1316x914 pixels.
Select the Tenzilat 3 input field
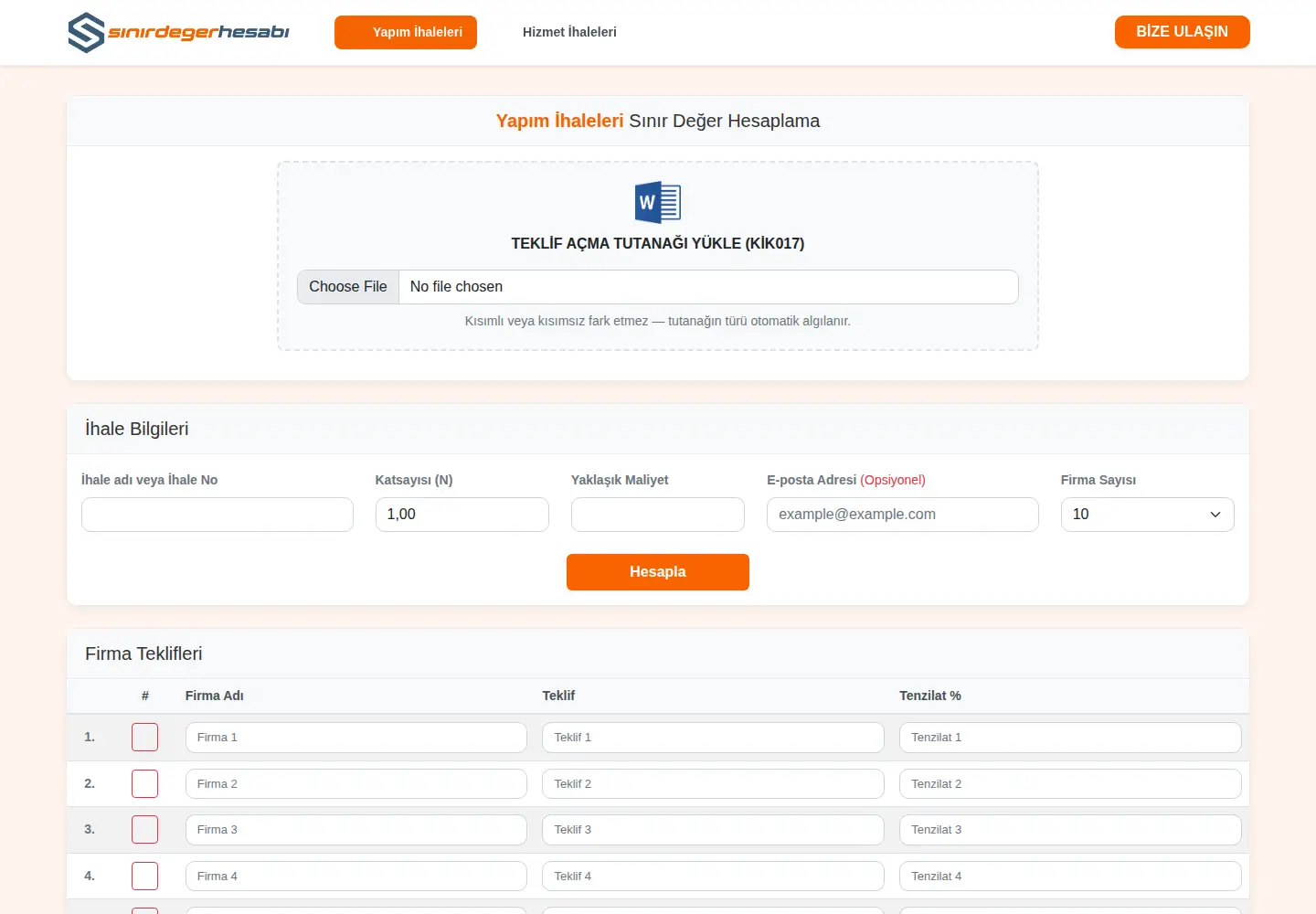[1070, 830]
